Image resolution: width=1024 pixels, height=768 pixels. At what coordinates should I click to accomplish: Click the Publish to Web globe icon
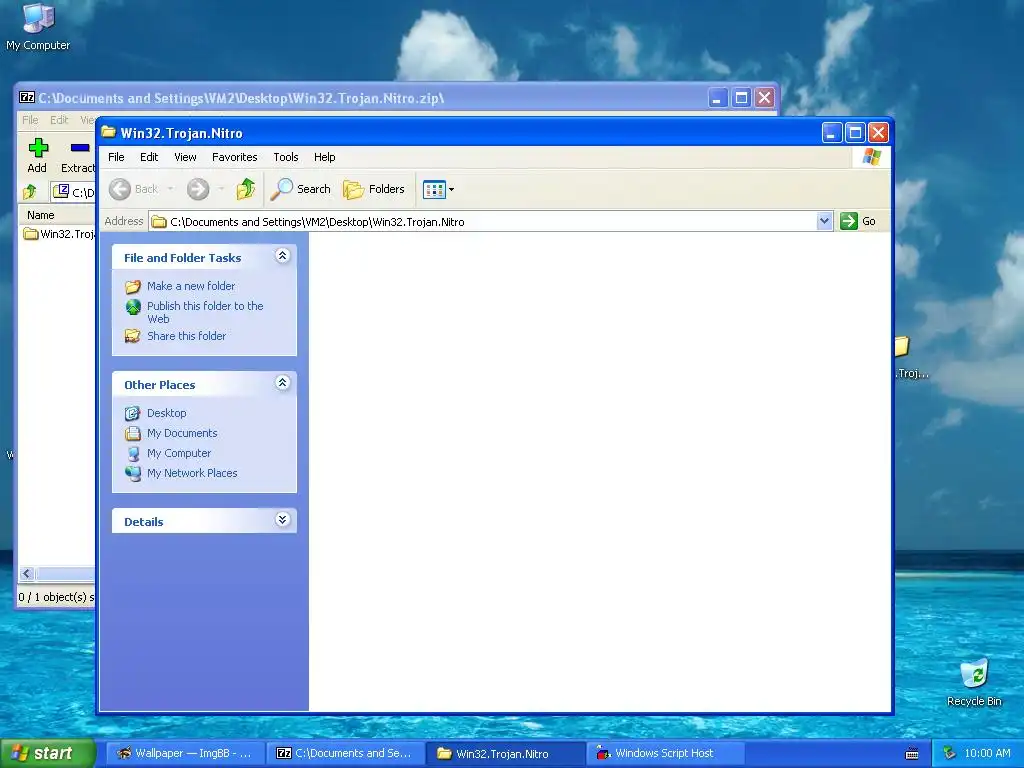[133, 307]
